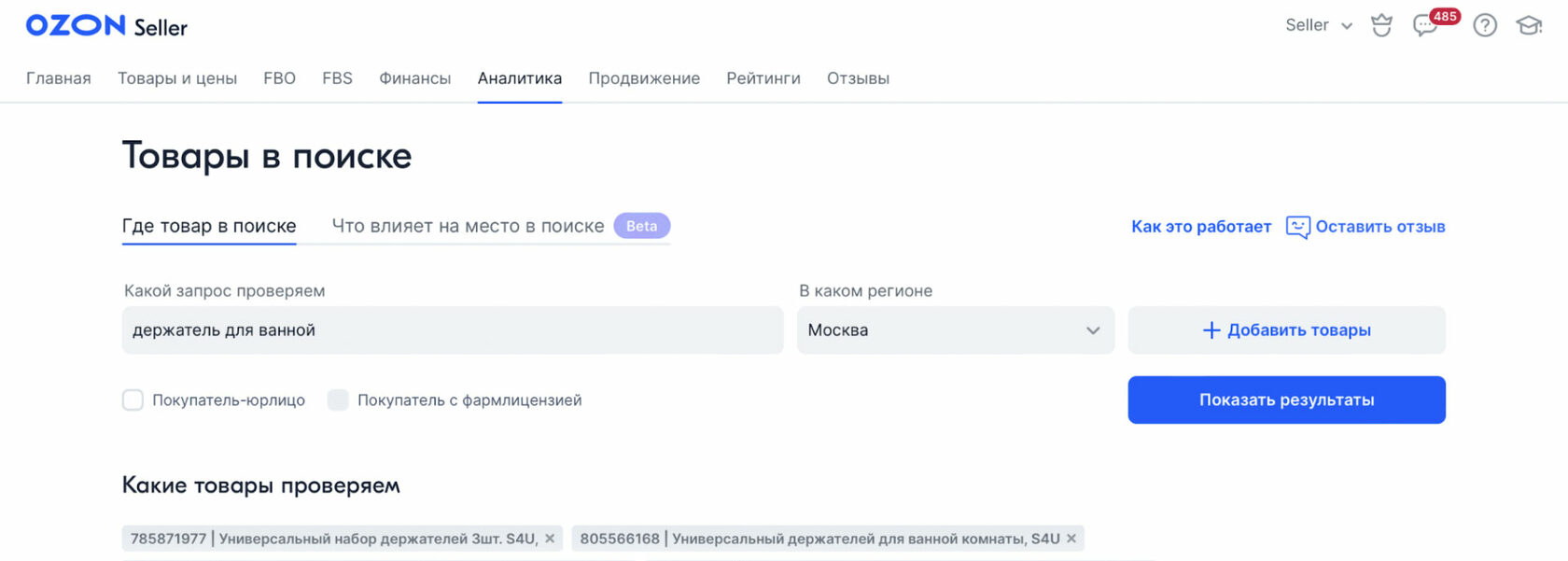Click the Beta badge

[642, 226]
